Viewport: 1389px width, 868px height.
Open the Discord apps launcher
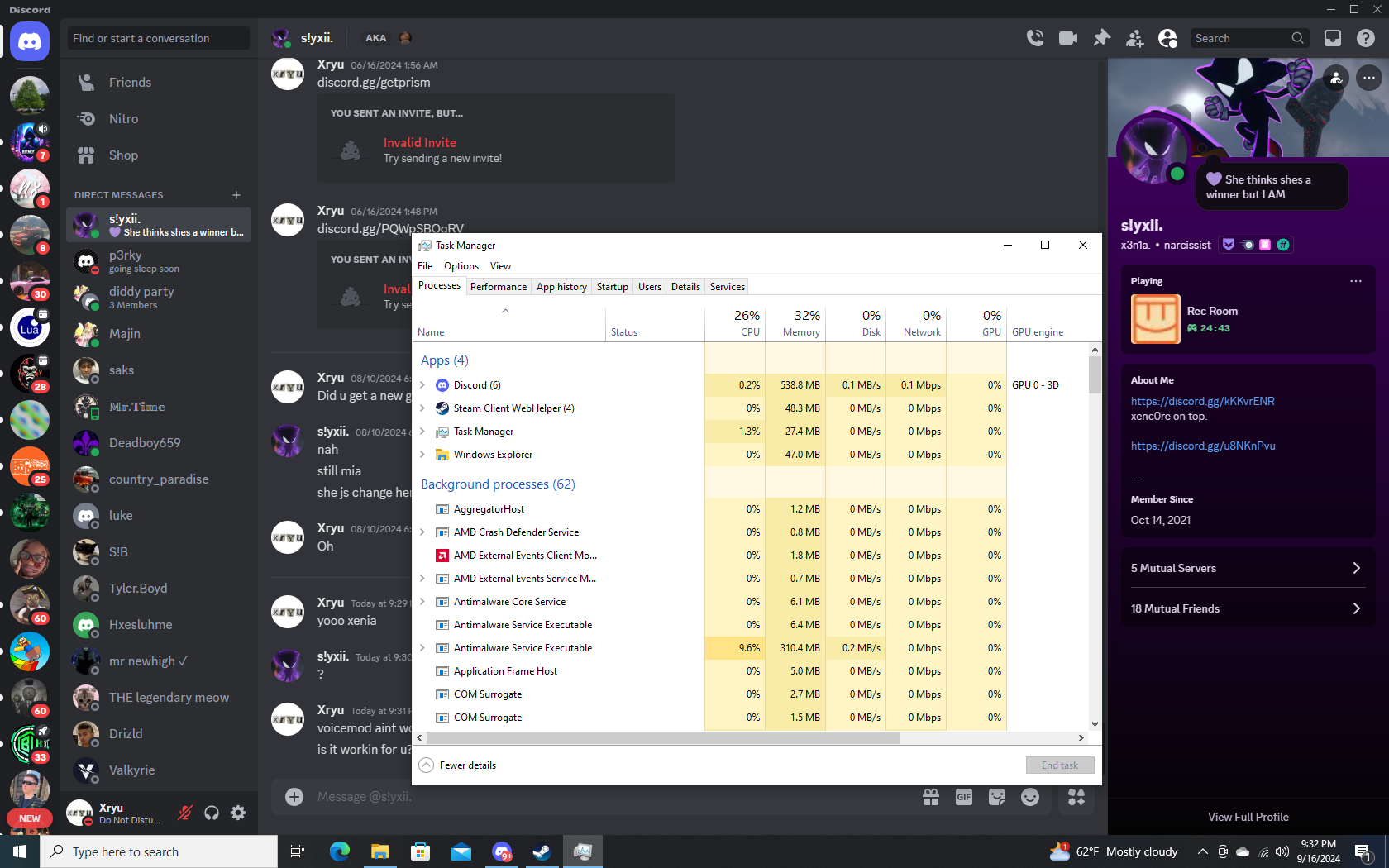pos(1076,797)
